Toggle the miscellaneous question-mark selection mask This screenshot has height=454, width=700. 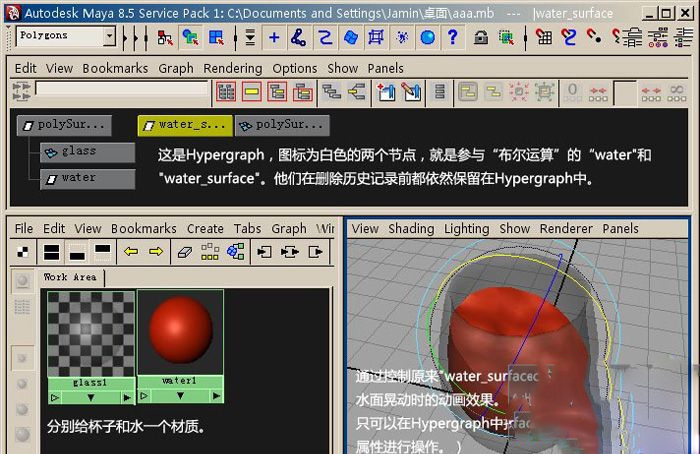click(453, 37)
